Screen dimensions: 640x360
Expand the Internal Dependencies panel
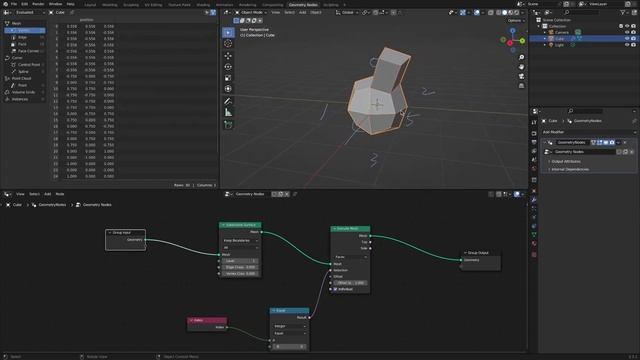(569, 169)
